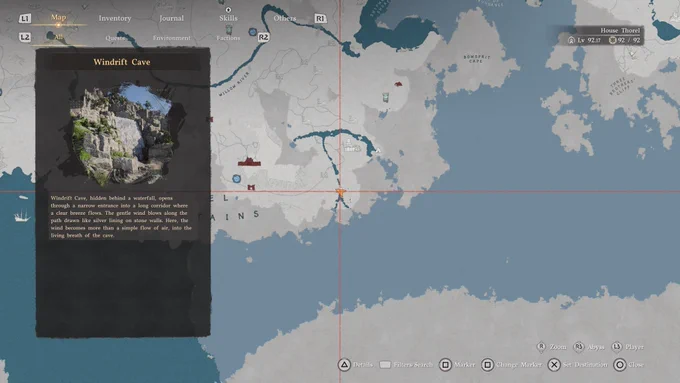Switch to the Inventory tab
Screen dimensions: 680x383
114,18
